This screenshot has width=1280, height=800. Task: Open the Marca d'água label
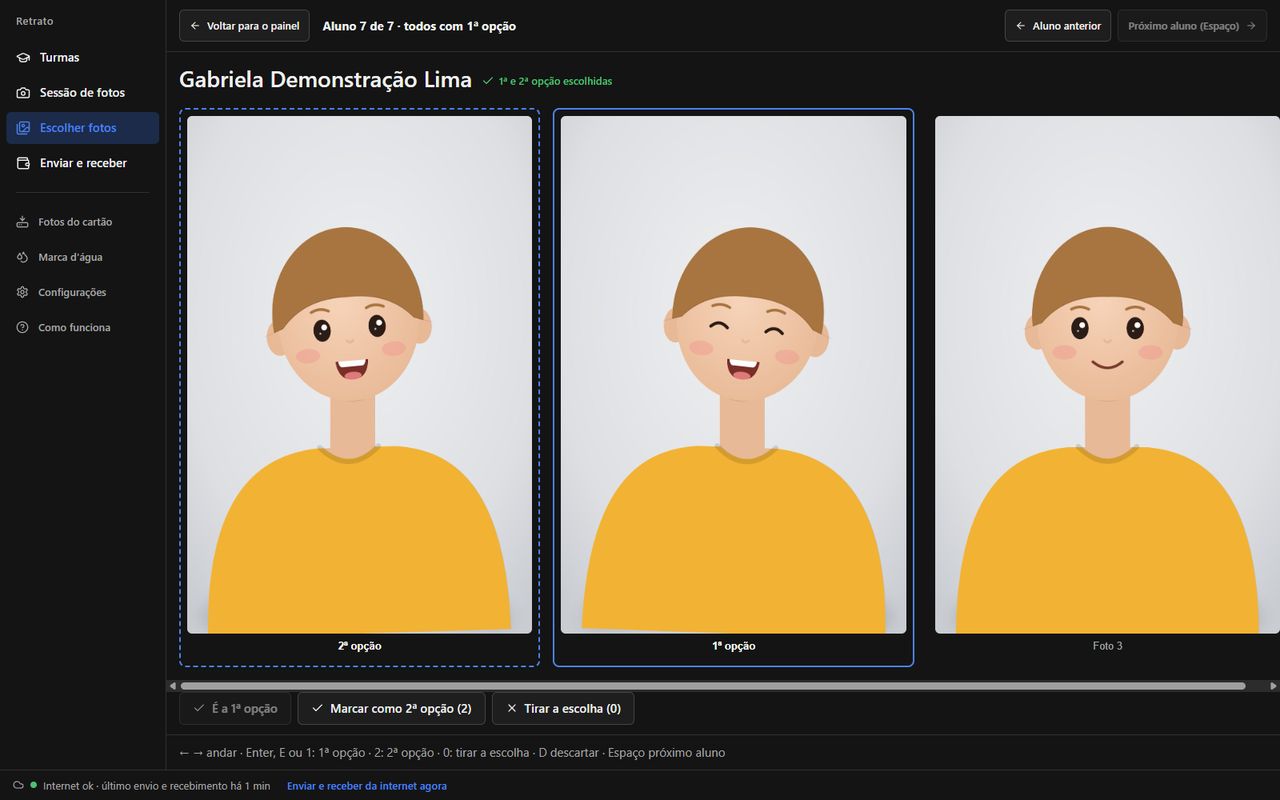(70, 257)
